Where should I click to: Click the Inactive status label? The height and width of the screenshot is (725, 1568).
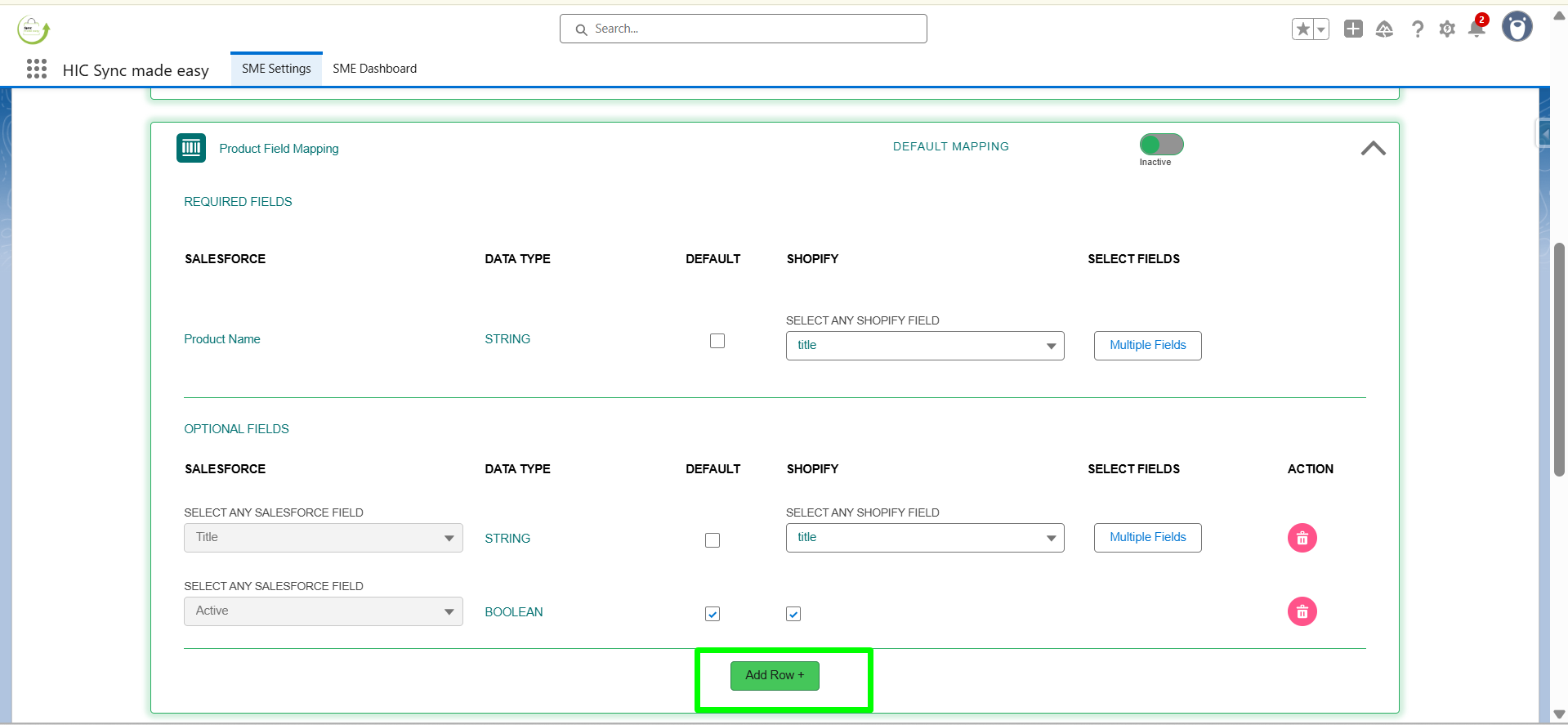pos(1155,163)
